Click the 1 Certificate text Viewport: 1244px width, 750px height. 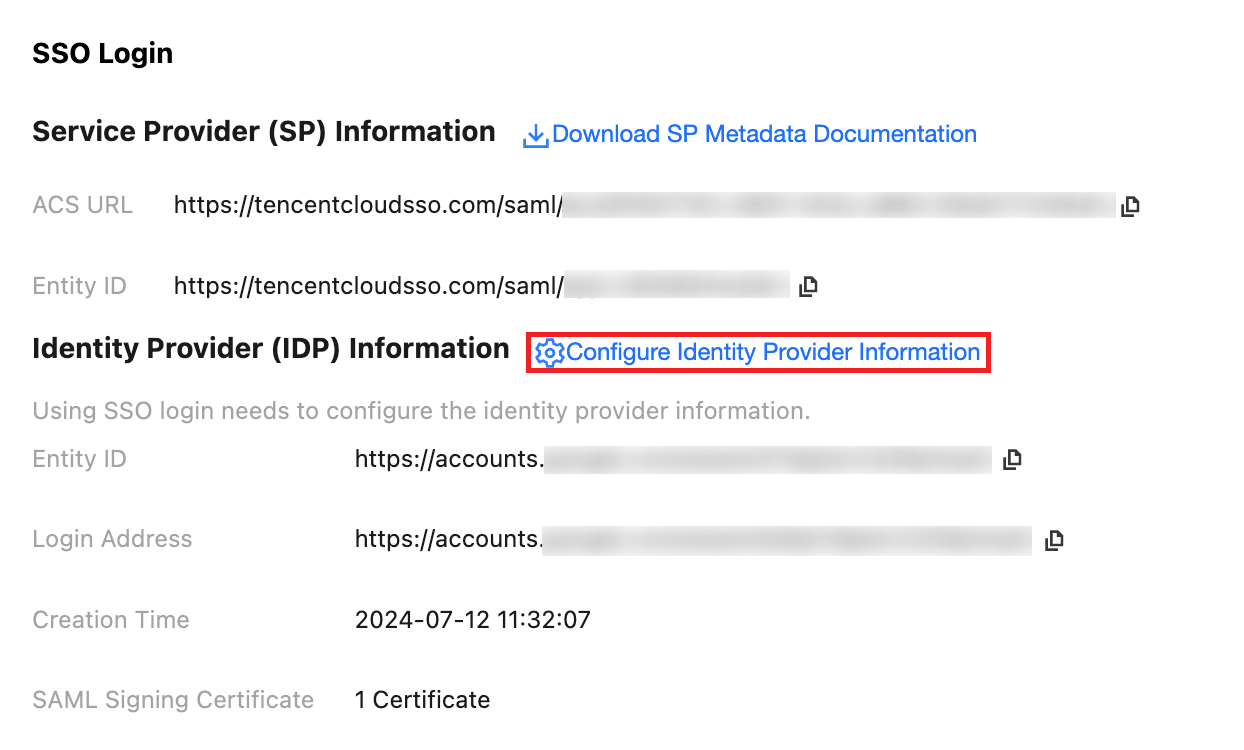(x=422, y=700)
